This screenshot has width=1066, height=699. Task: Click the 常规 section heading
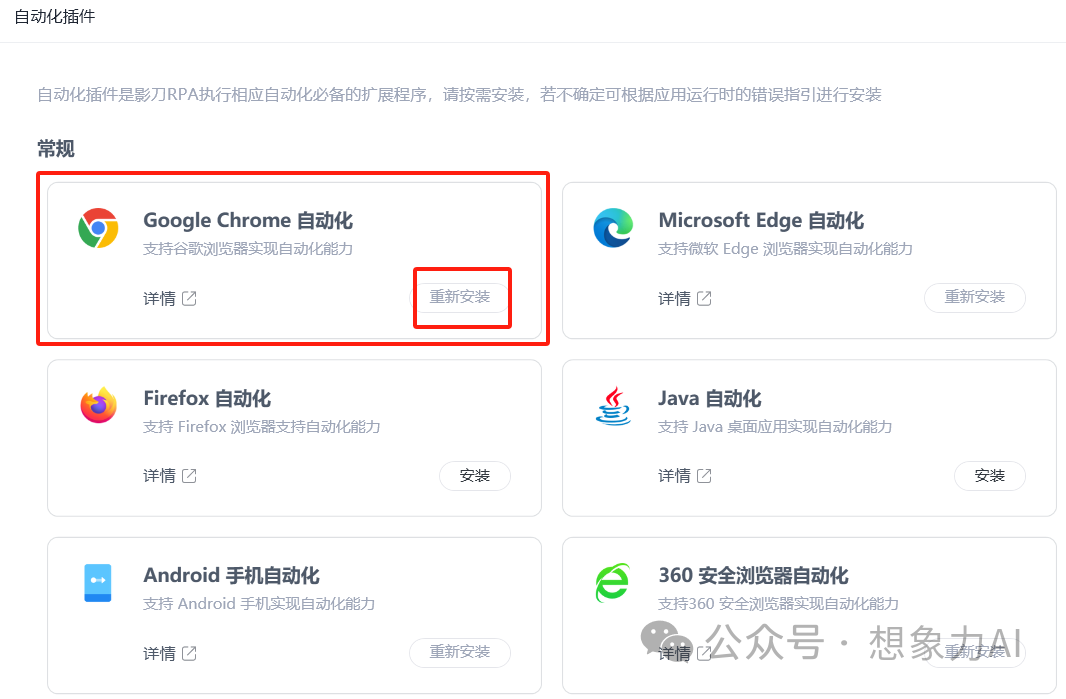tap(56, 148)
